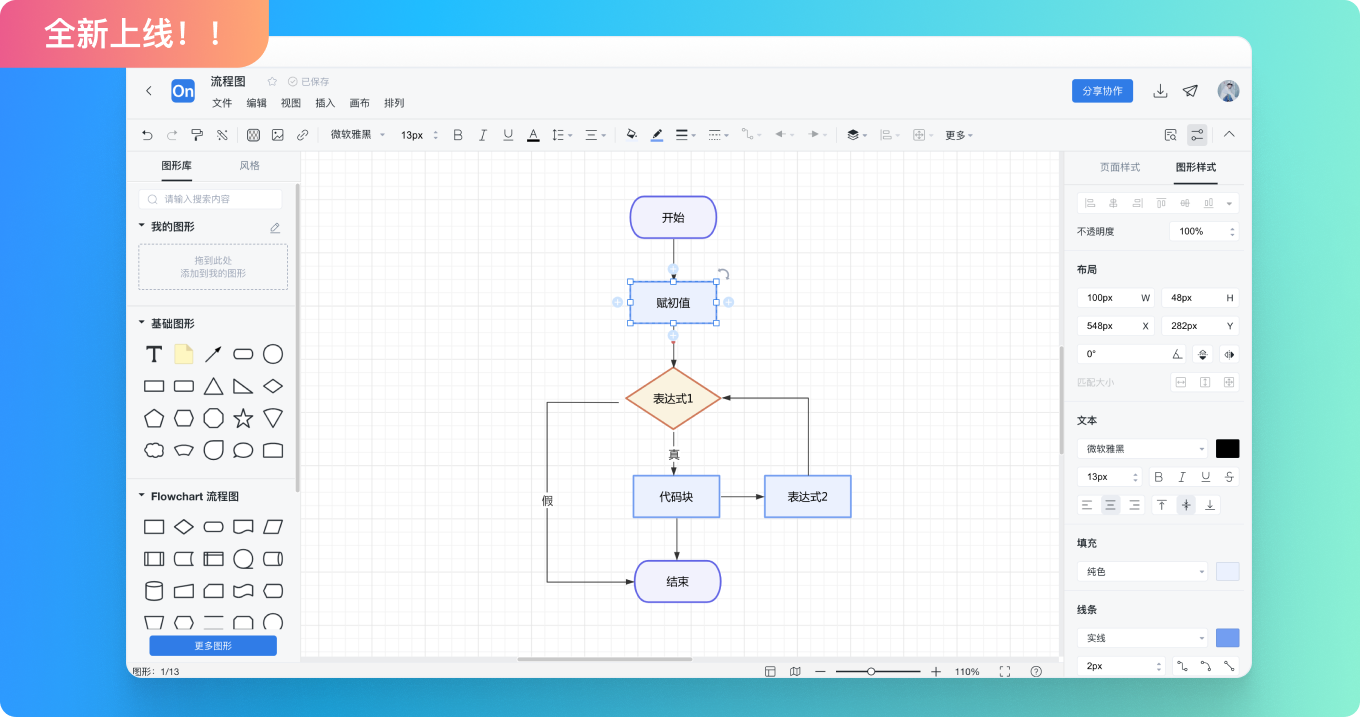
Task: Open the paint bucket fill color tool
Action: 631,135
